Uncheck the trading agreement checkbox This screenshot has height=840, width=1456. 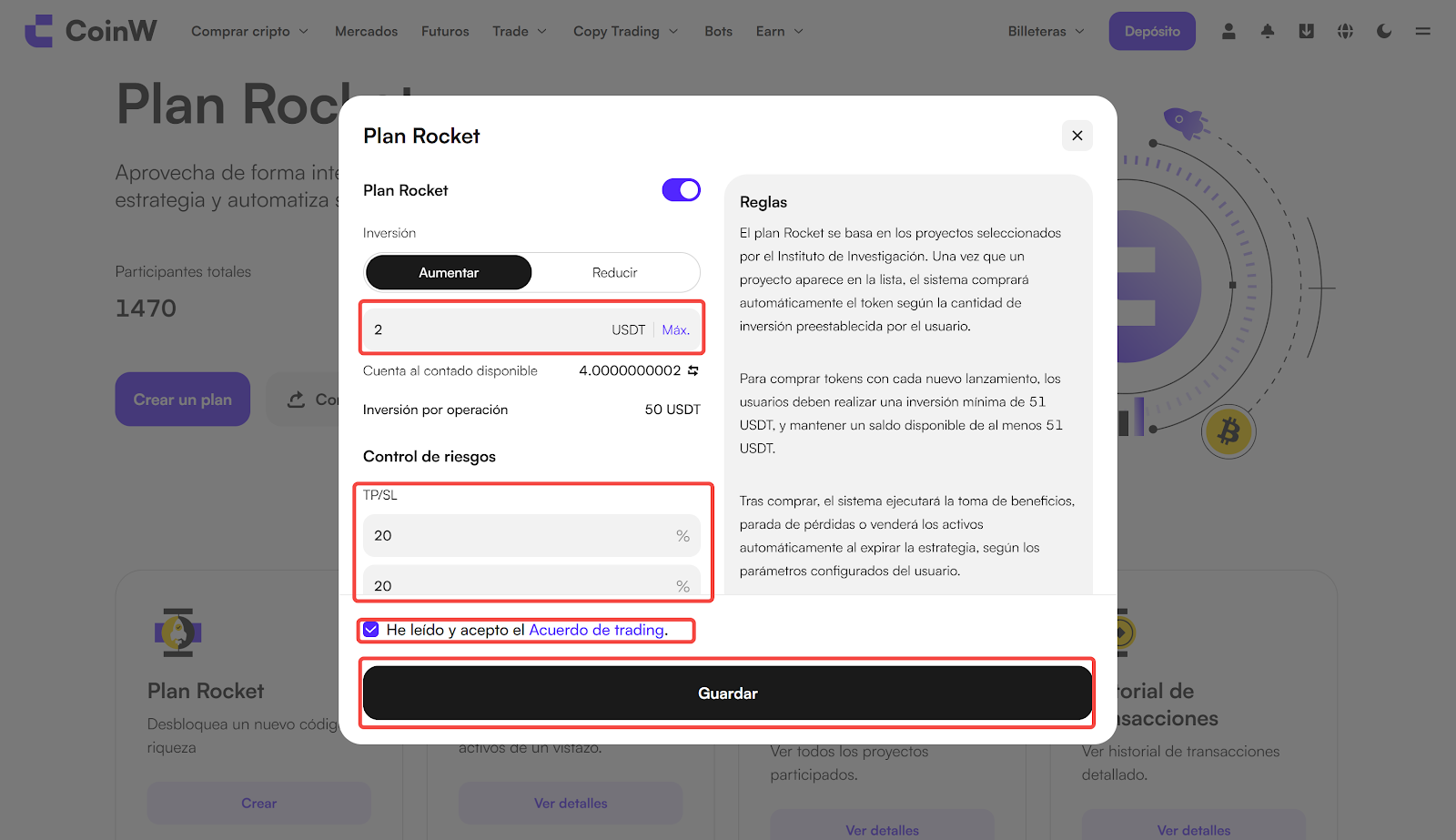[371, 630]
